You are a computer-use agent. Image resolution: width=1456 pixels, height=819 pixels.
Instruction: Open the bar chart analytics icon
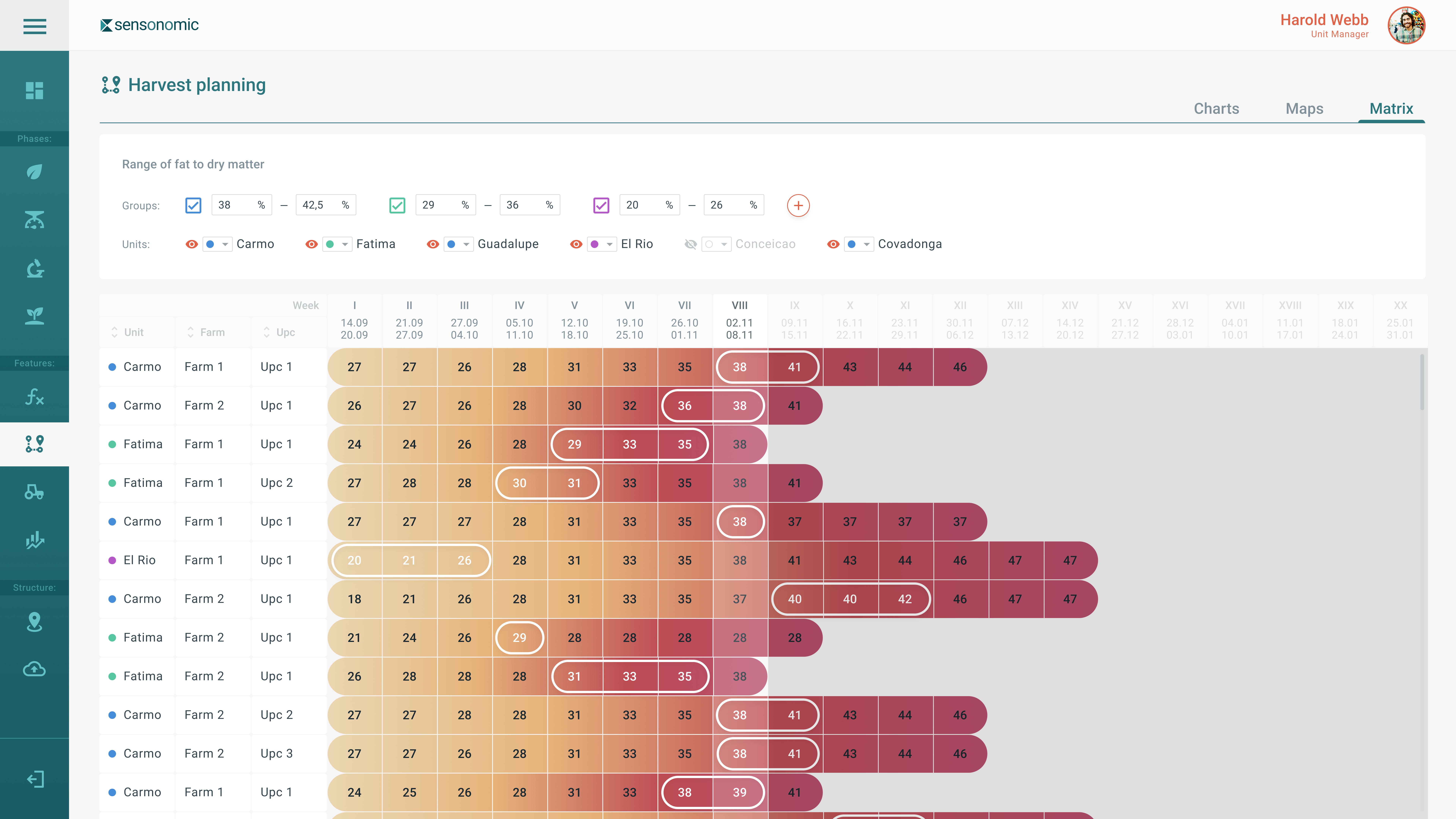[35, 540]
